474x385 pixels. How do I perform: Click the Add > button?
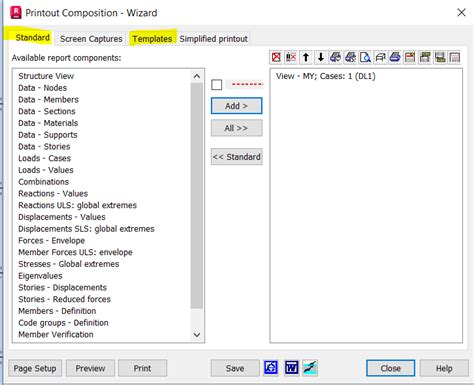click(236, 106)
